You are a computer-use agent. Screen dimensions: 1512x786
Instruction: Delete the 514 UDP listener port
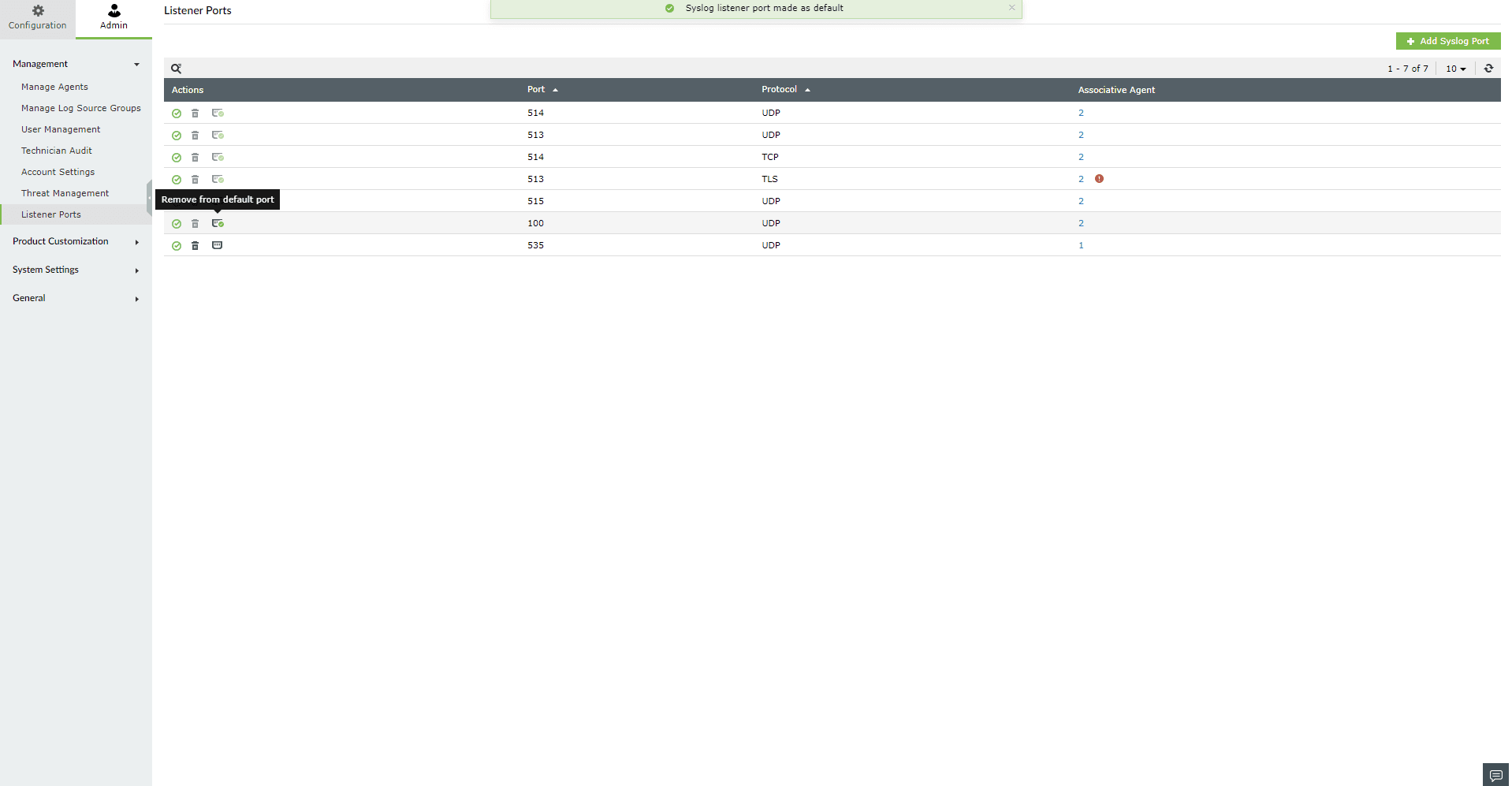click(x=196, y=114)
